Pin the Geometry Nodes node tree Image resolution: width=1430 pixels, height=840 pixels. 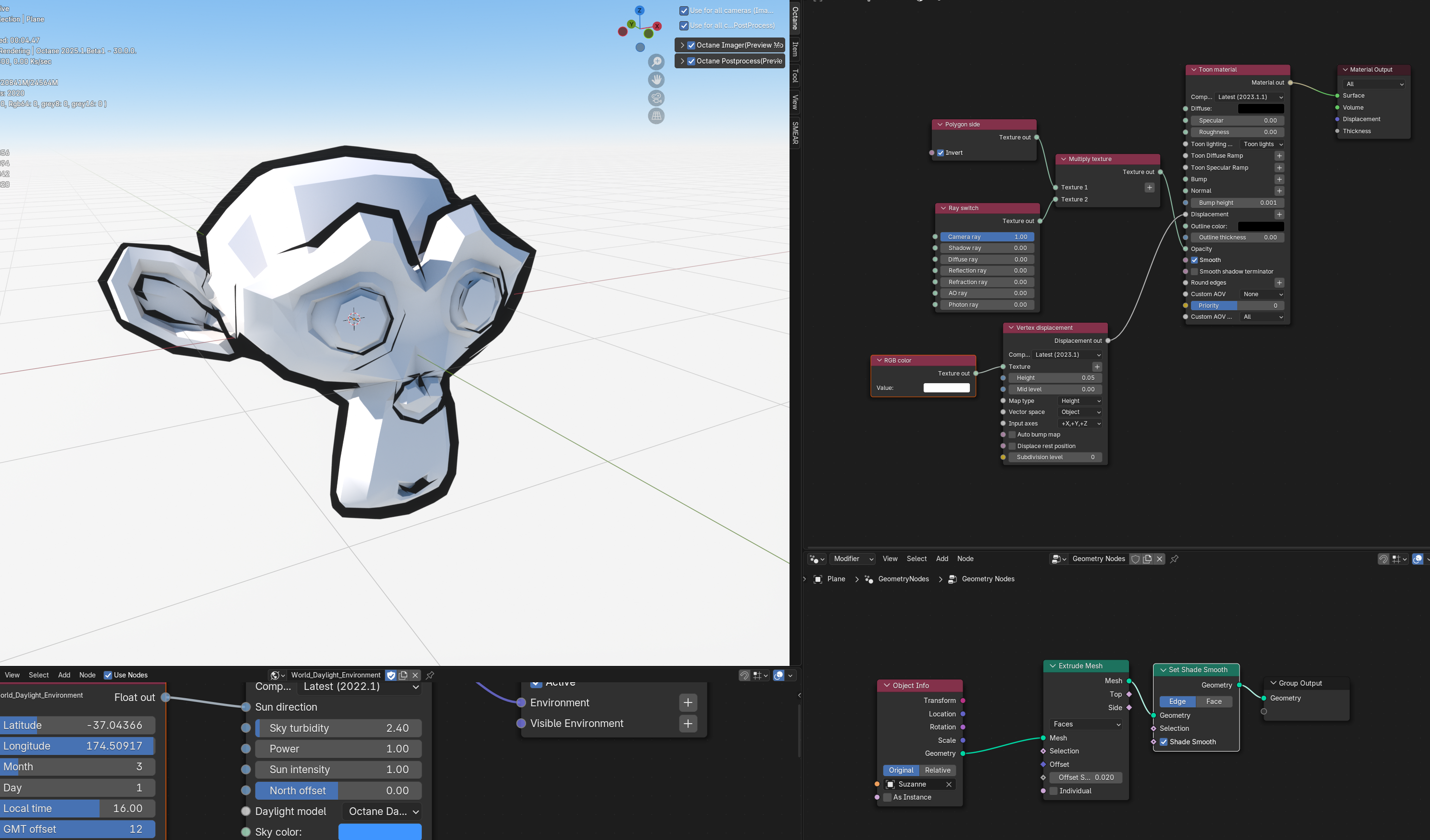(x=1174, y=559)
